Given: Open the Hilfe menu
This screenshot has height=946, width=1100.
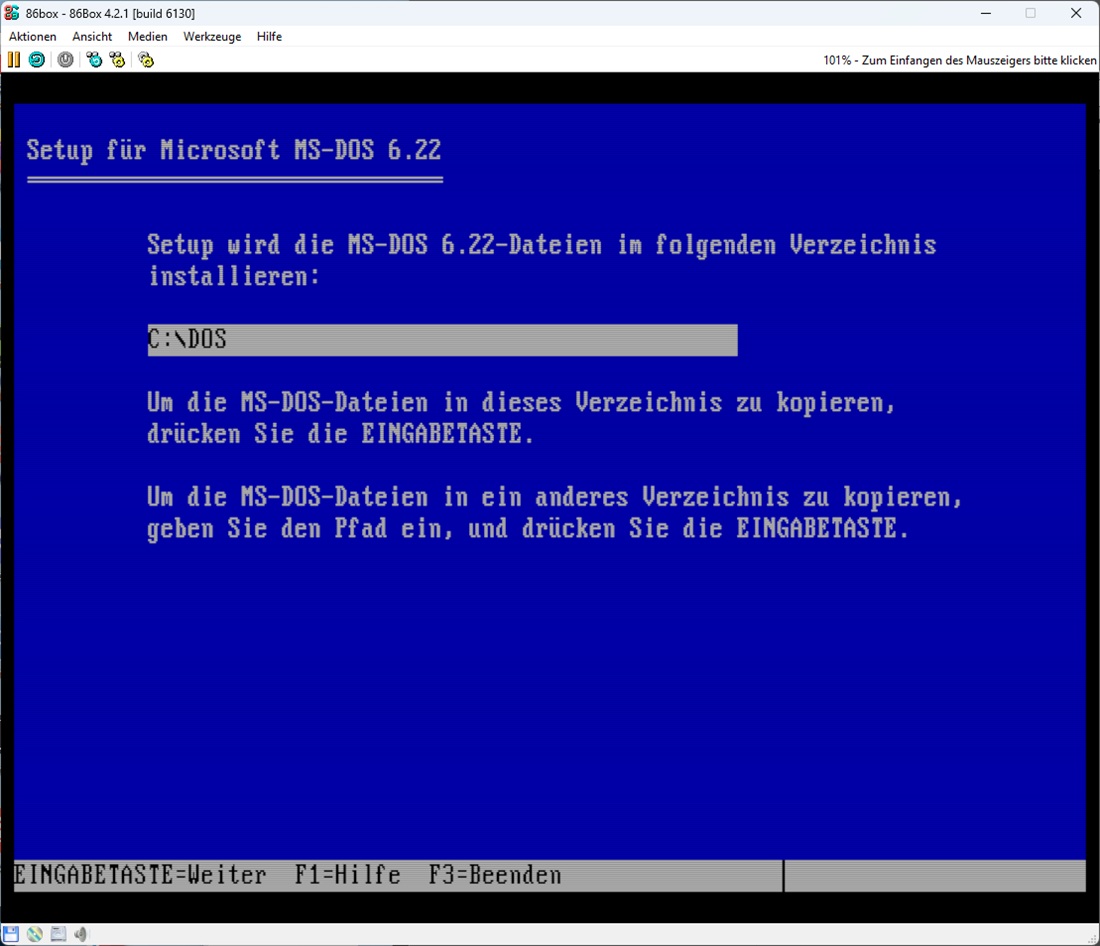Looking at the screenshot, I should click(x=269, y=36).
